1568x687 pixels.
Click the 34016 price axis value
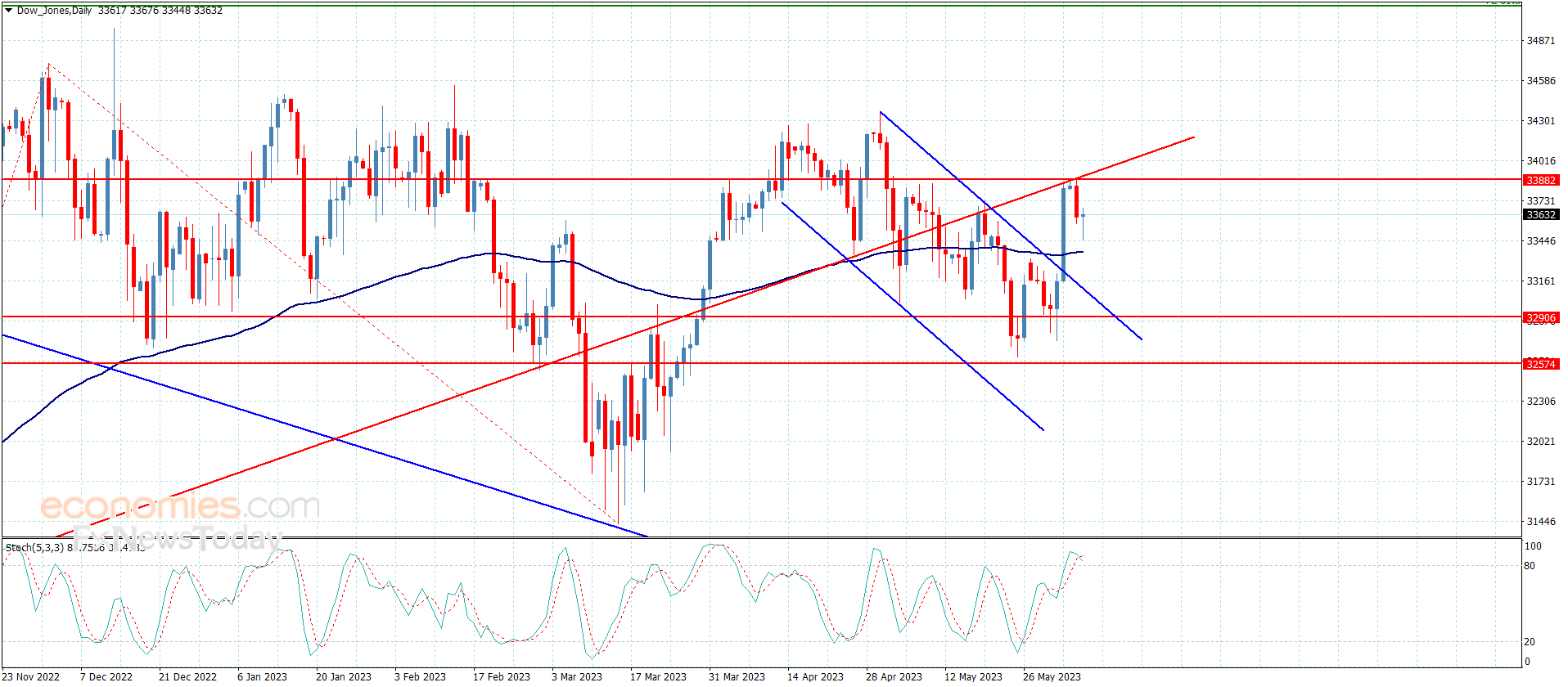(x=1541, y=161)
